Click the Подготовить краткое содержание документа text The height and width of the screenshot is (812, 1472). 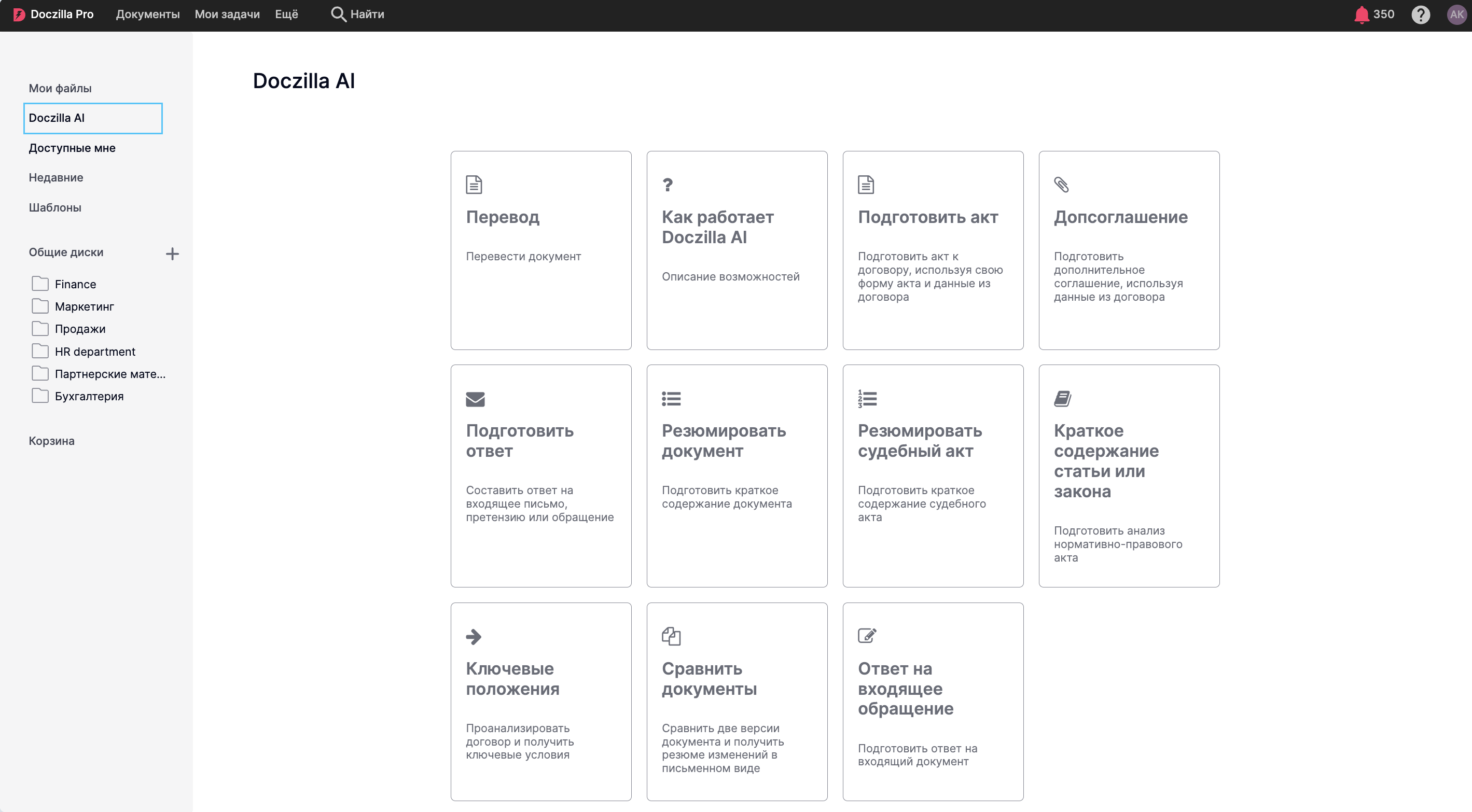(x=726, y=497)
